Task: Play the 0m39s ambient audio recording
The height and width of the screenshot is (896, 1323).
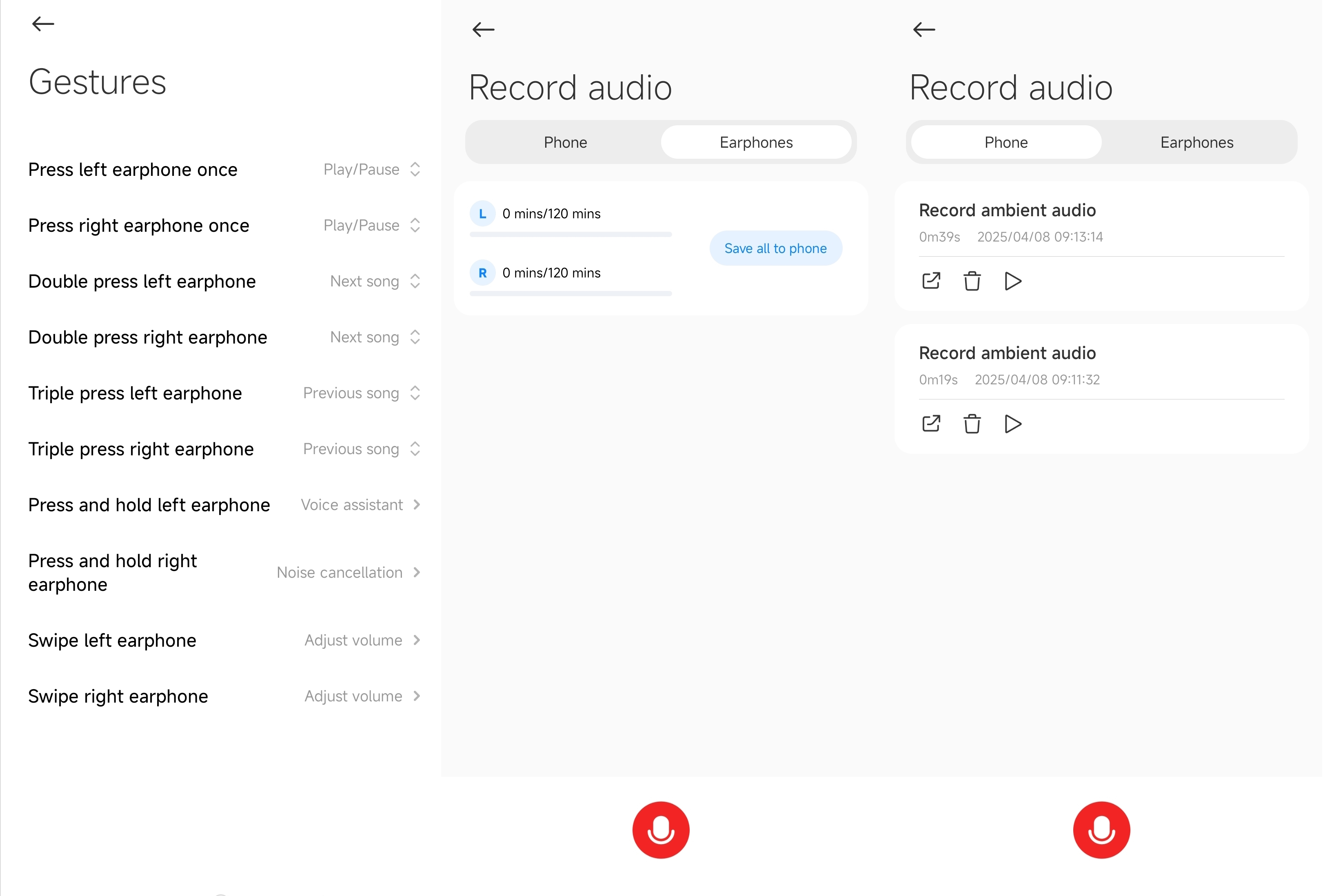Action: [1013, 281]
